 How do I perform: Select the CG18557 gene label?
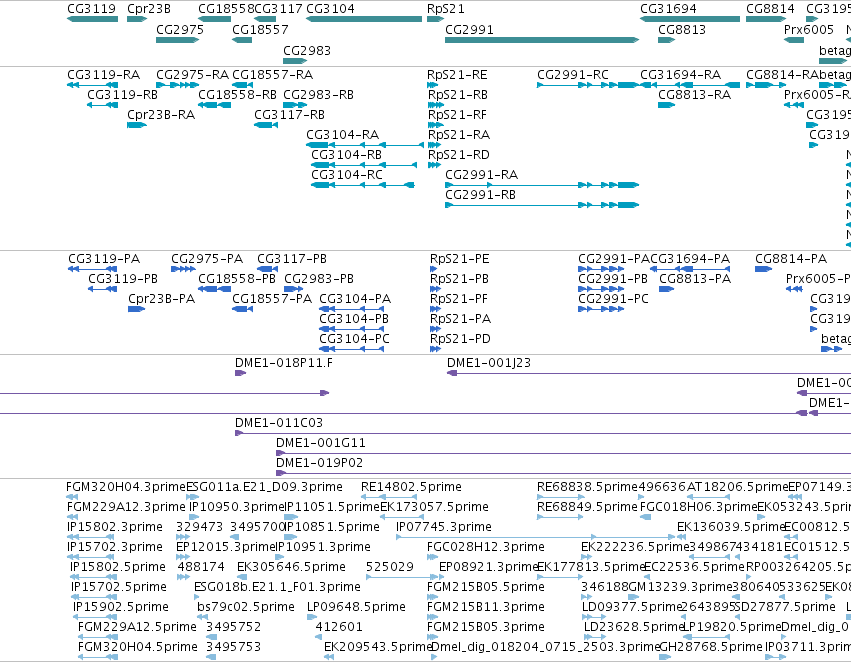(x=260, y=29)
